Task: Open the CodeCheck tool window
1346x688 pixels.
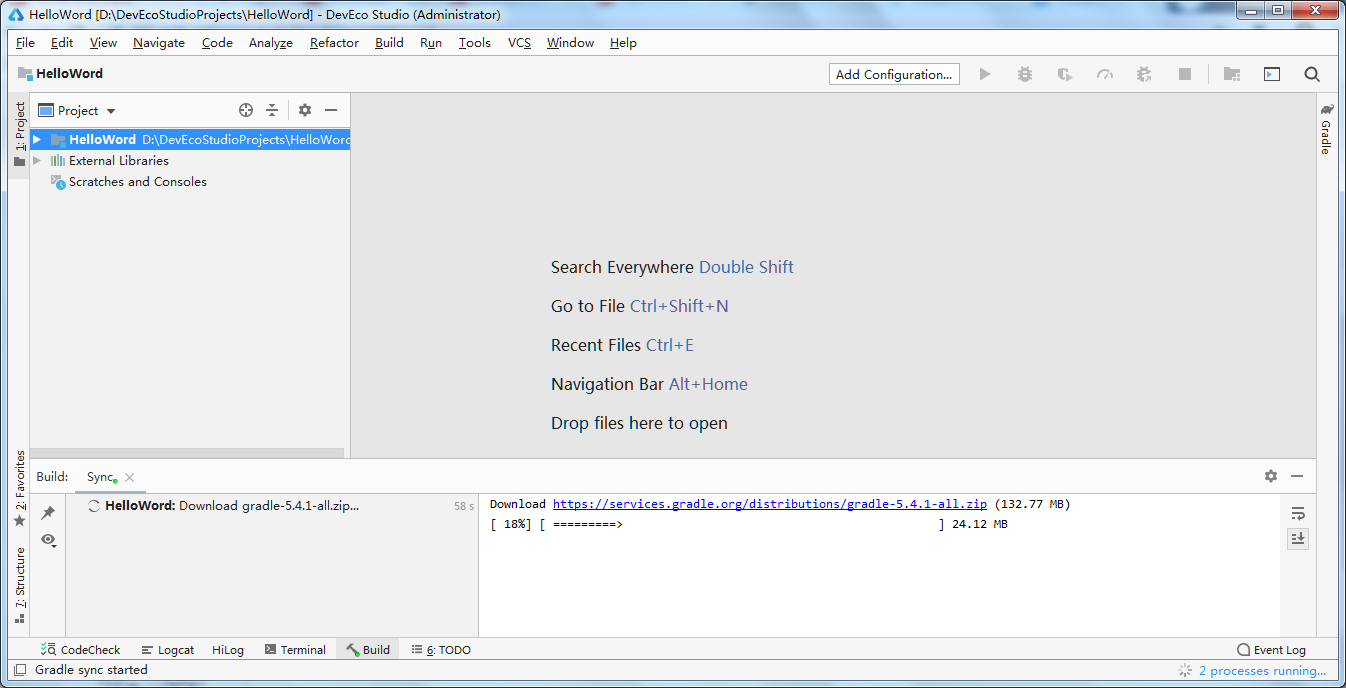Action: click(x=81, y=650)
